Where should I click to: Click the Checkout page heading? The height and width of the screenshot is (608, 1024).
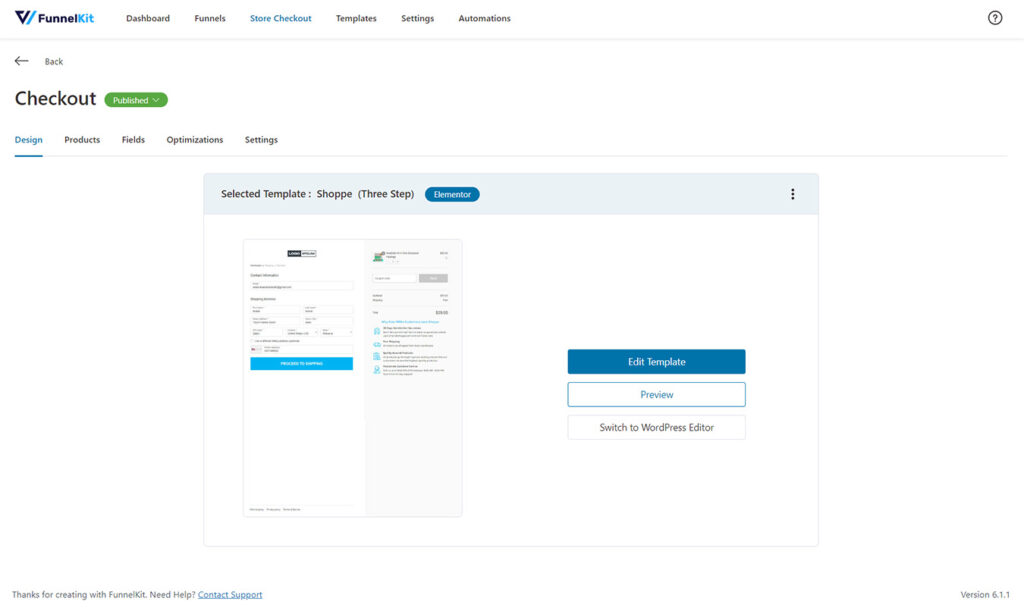(56, 99)
